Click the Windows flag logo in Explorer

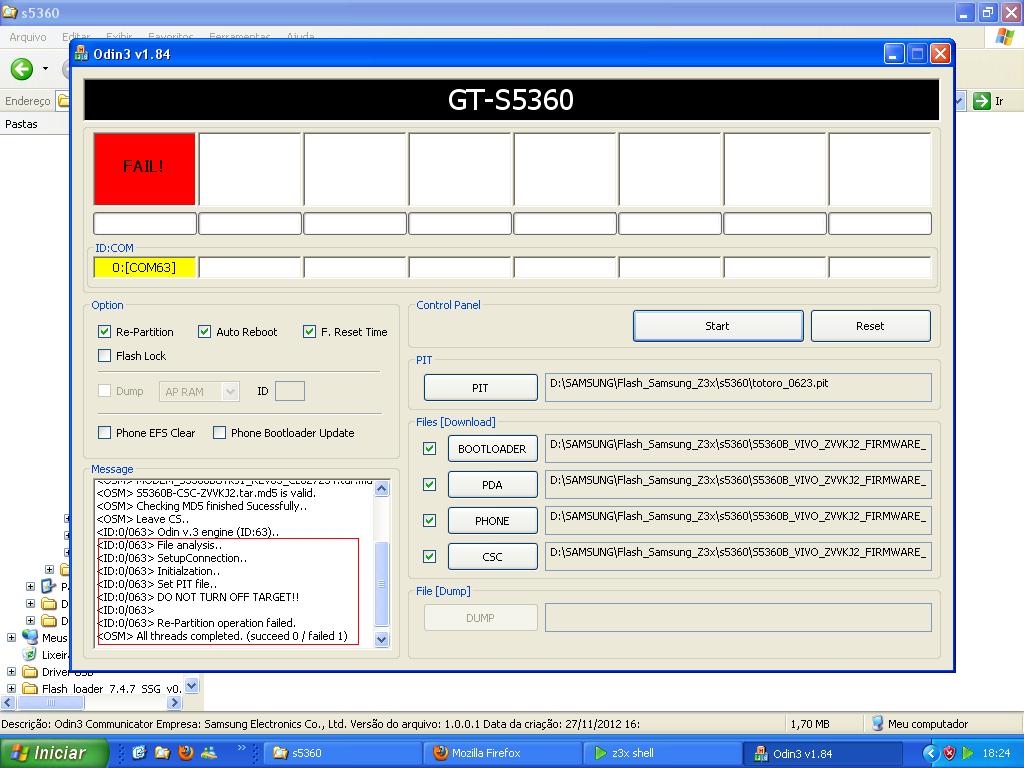click(1004, 37)
